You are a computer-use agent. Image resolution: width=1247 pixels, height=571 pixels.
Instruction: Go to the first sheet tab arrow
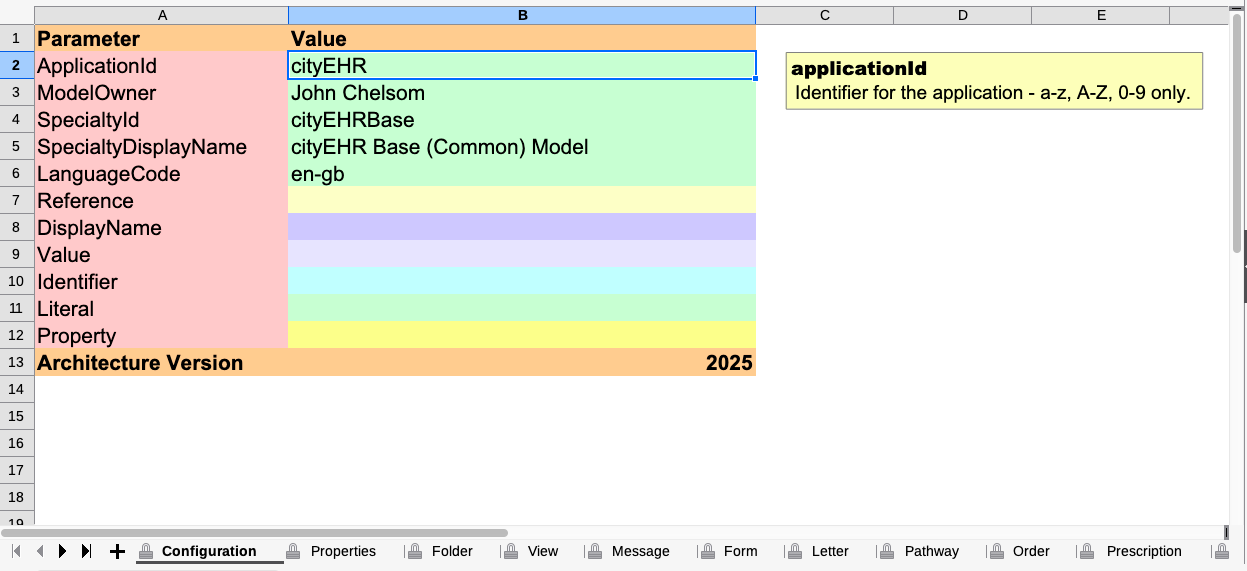pyautogui.click(x=16, y=551)
